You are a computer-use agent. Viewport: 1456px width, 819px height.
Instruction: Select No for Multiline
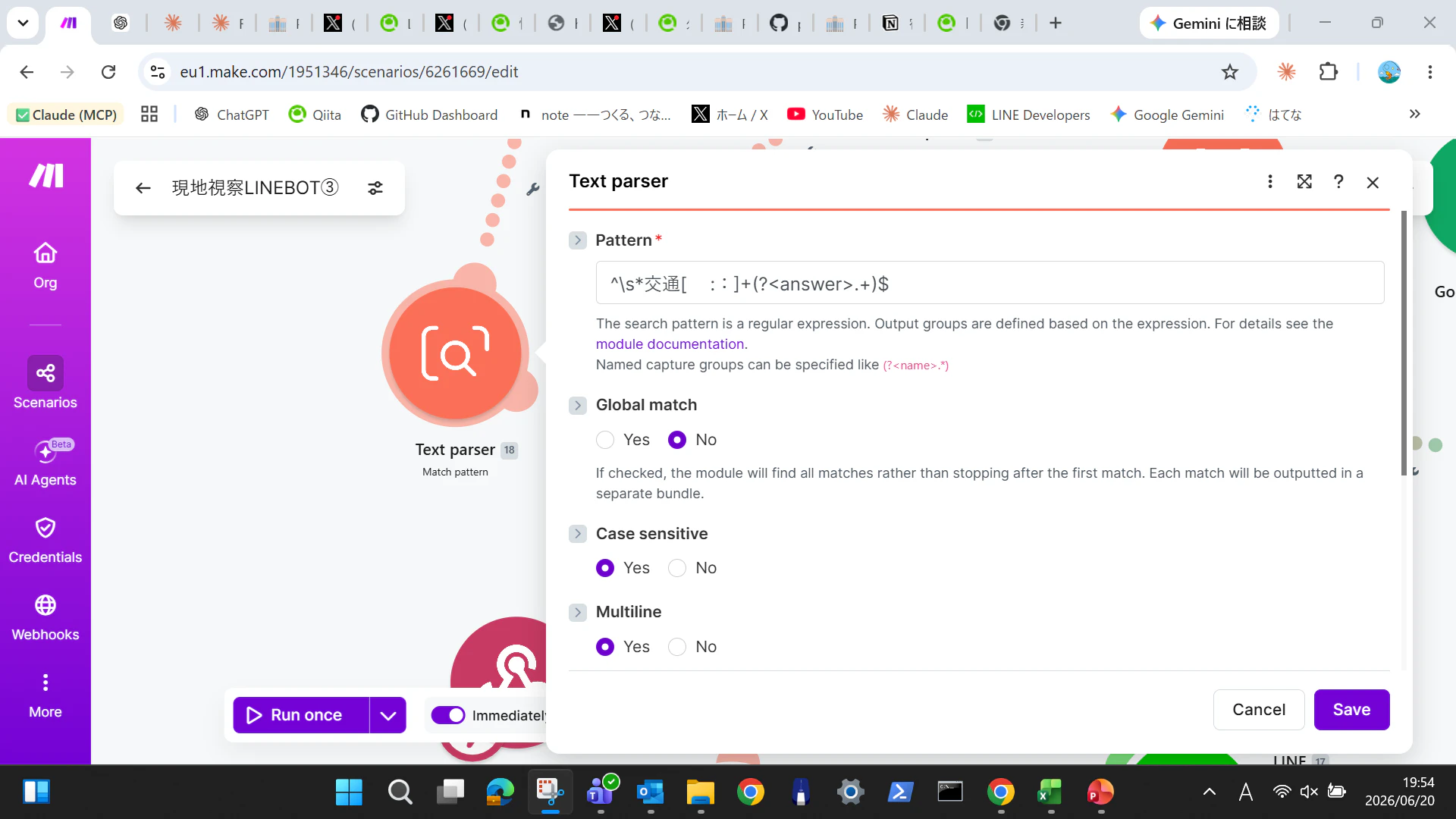point(677,647)
